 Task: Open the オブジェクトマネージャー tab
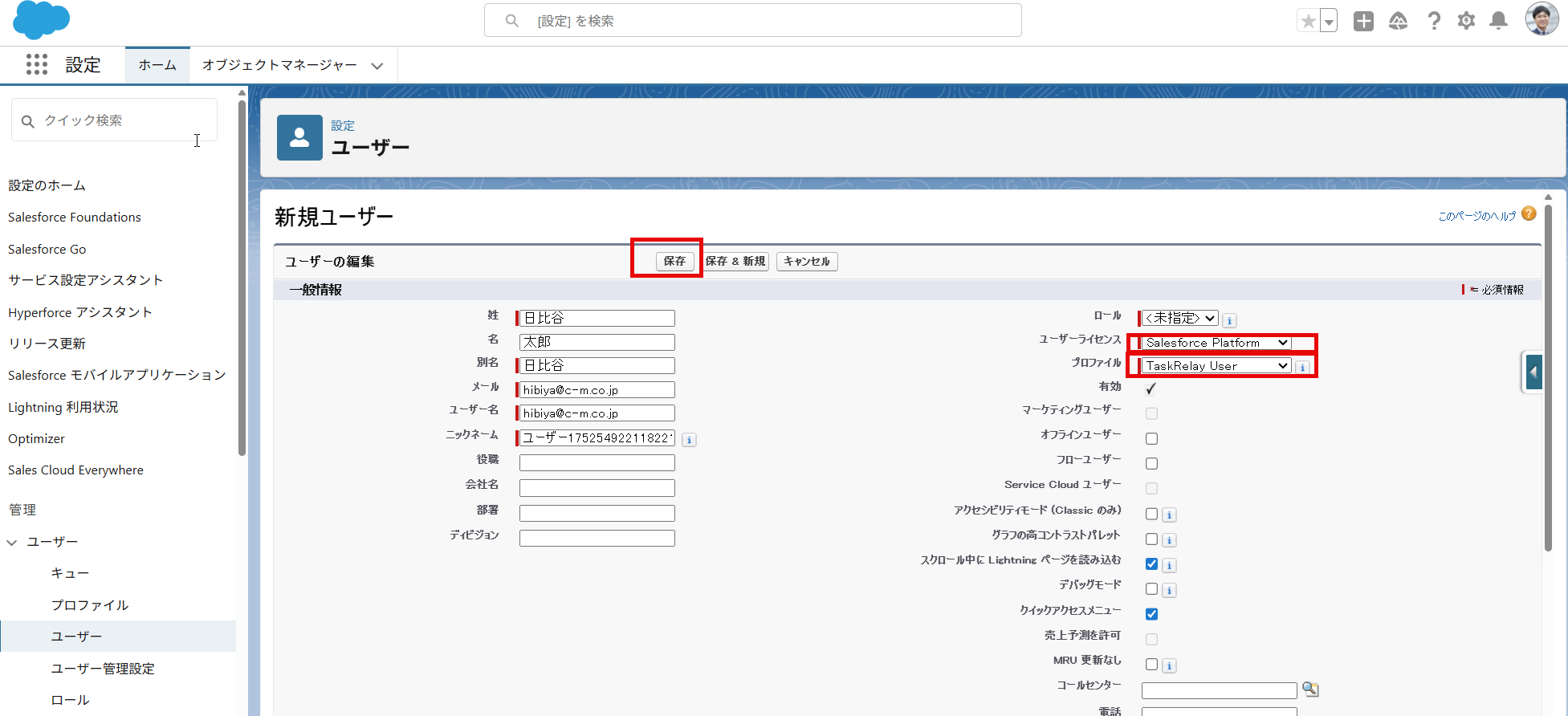tap(279, 65)
